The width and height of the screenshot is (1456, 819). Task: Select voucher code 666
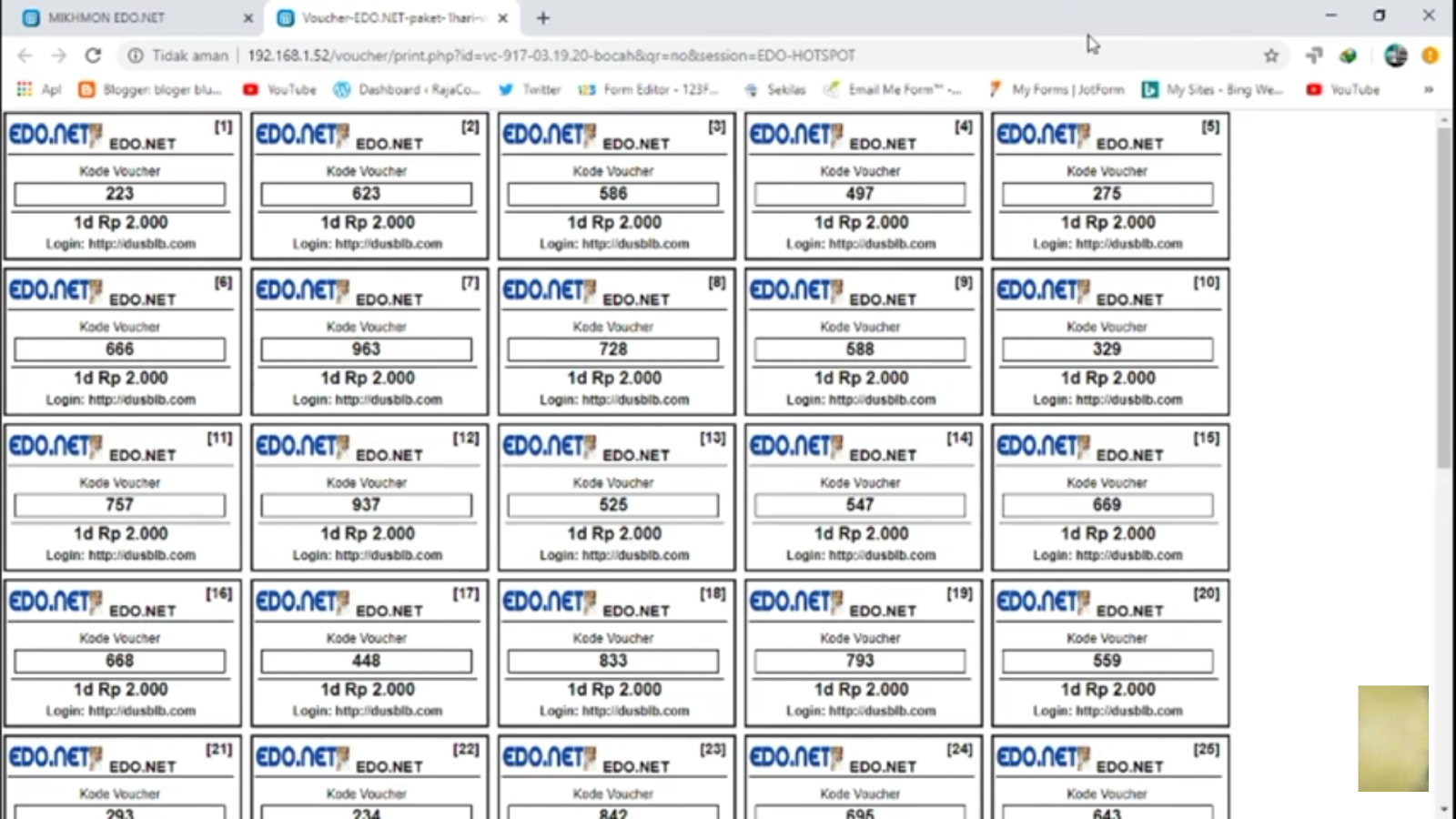click(119, 349)
